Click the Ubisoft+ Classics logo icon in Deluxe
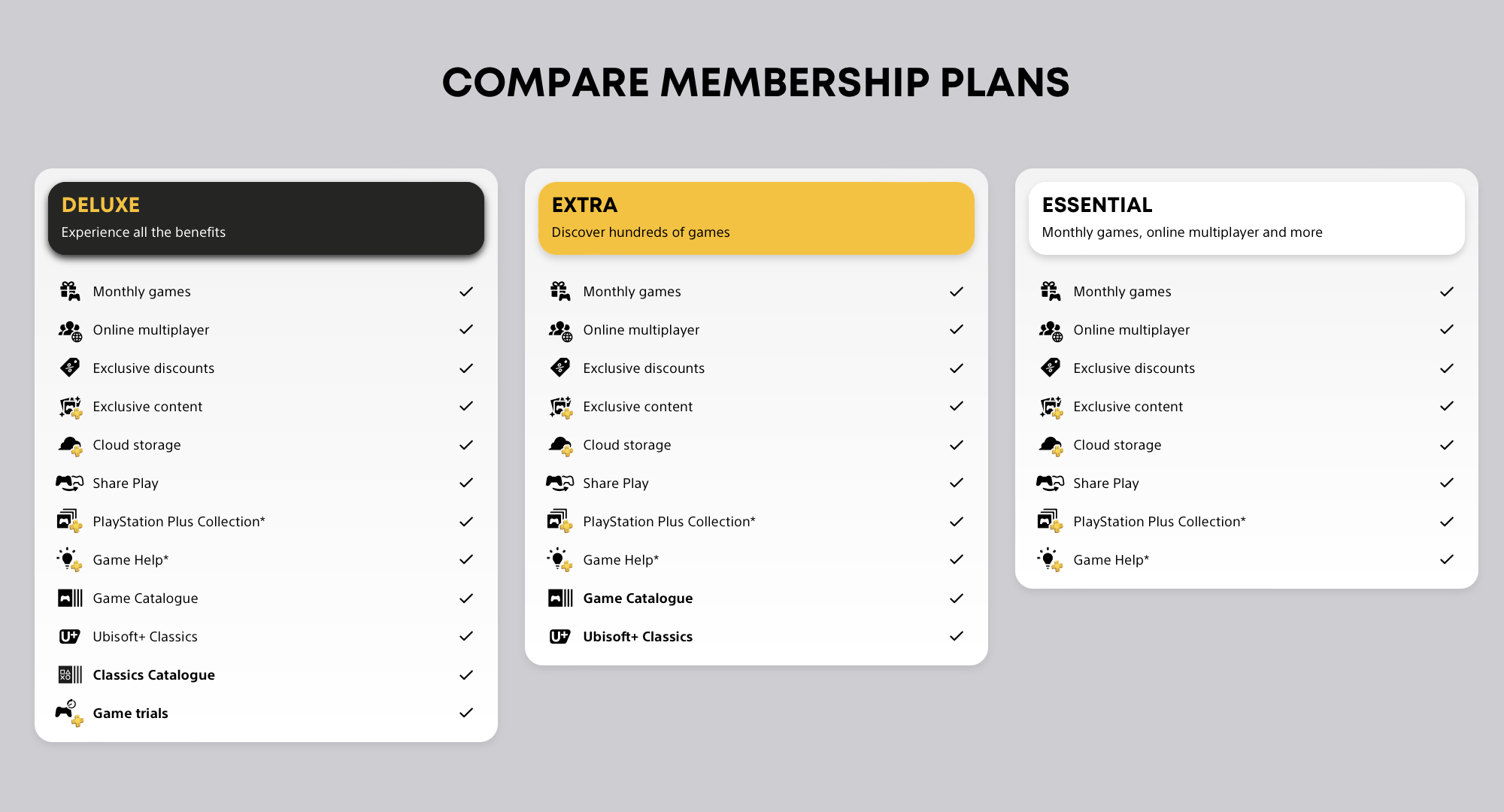The image size is (1504, 812). coord(69,637)
